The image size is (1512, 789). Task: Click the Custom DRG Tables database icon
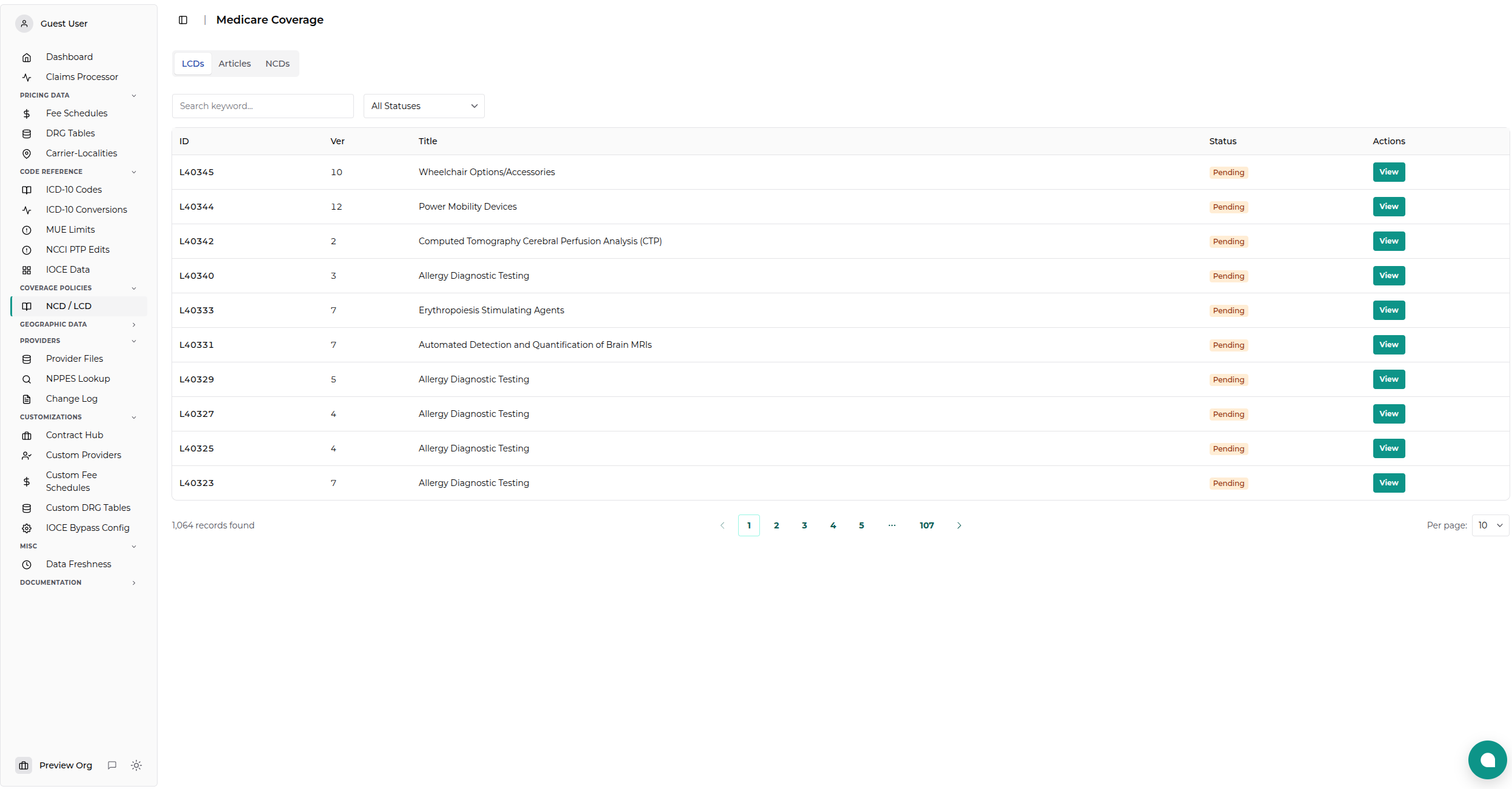[27, 508]
